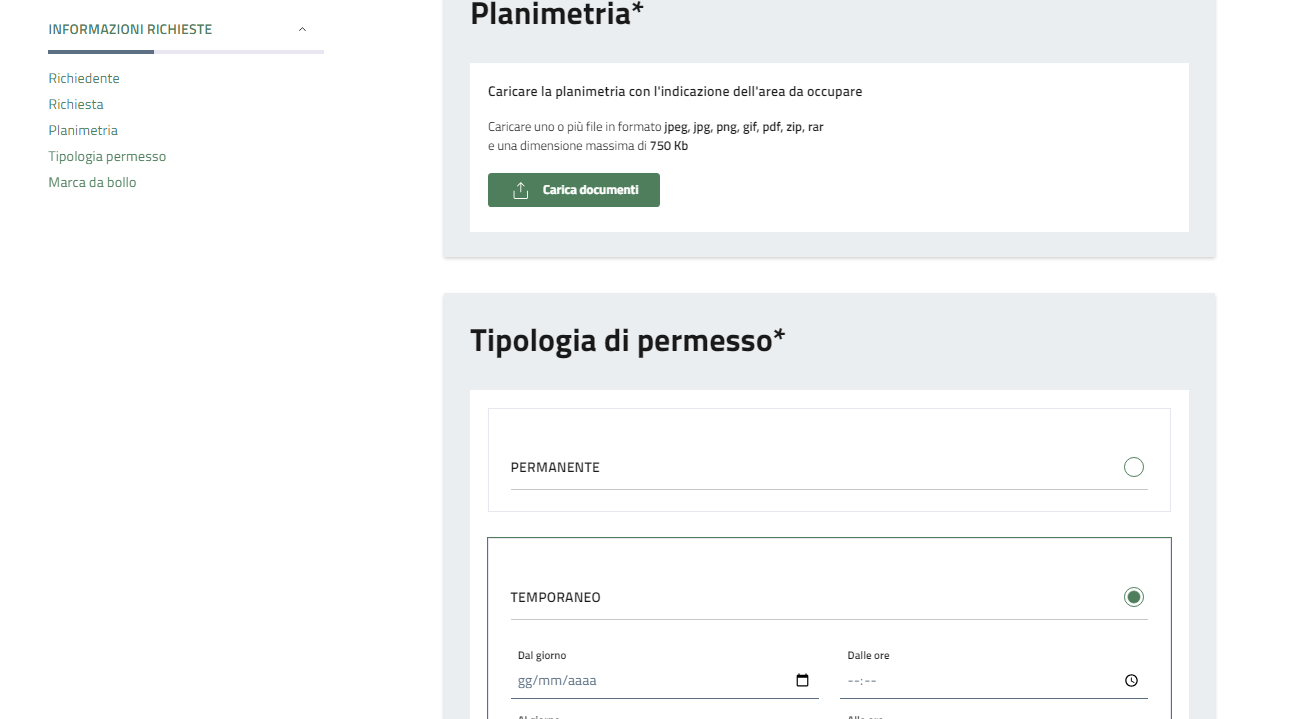Open Tipologia permesso sidebar link
This screenshot has height=719, width=1298.
(107, 156)
